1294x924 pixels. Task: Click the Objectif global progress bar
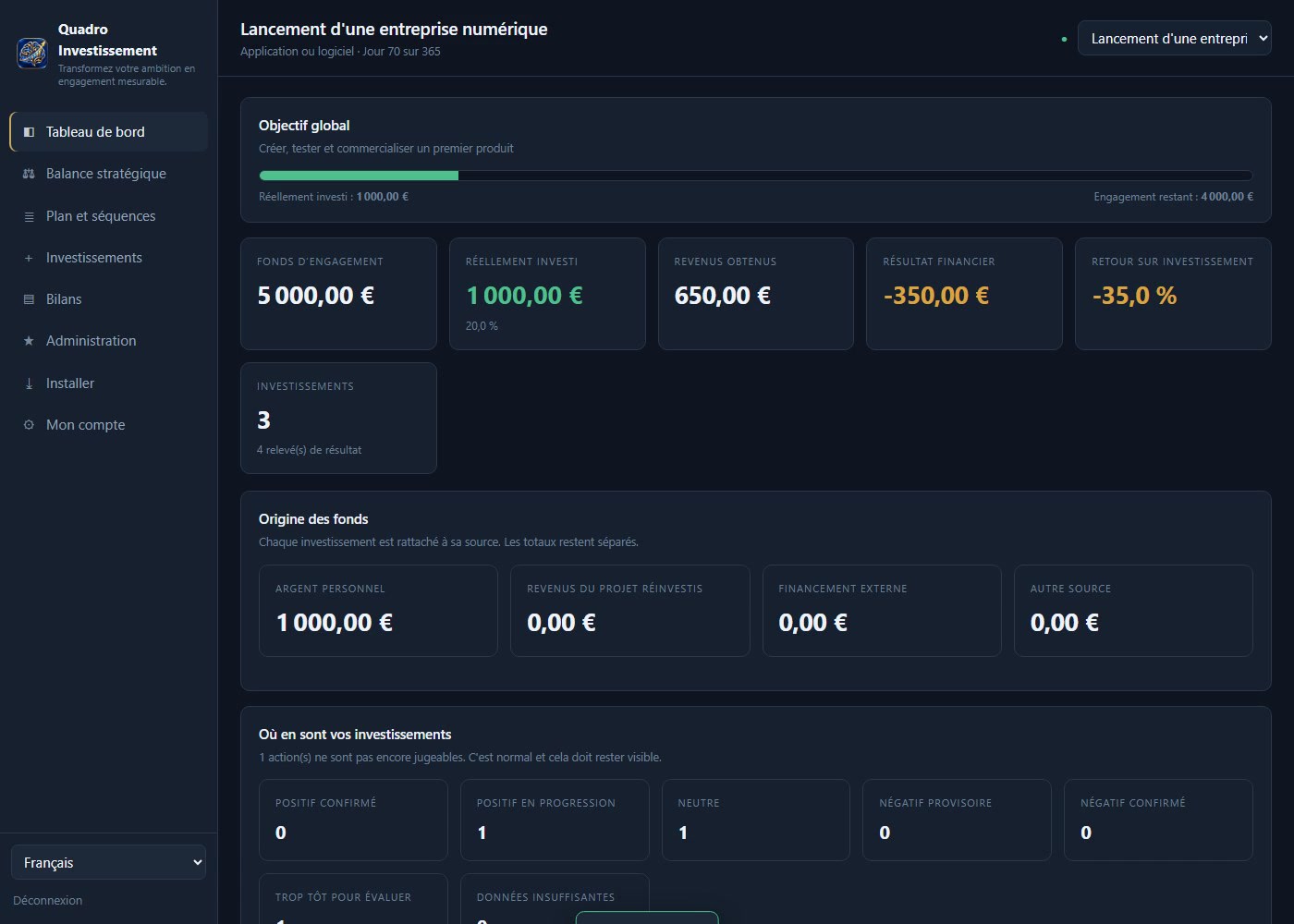coord(755,176)
